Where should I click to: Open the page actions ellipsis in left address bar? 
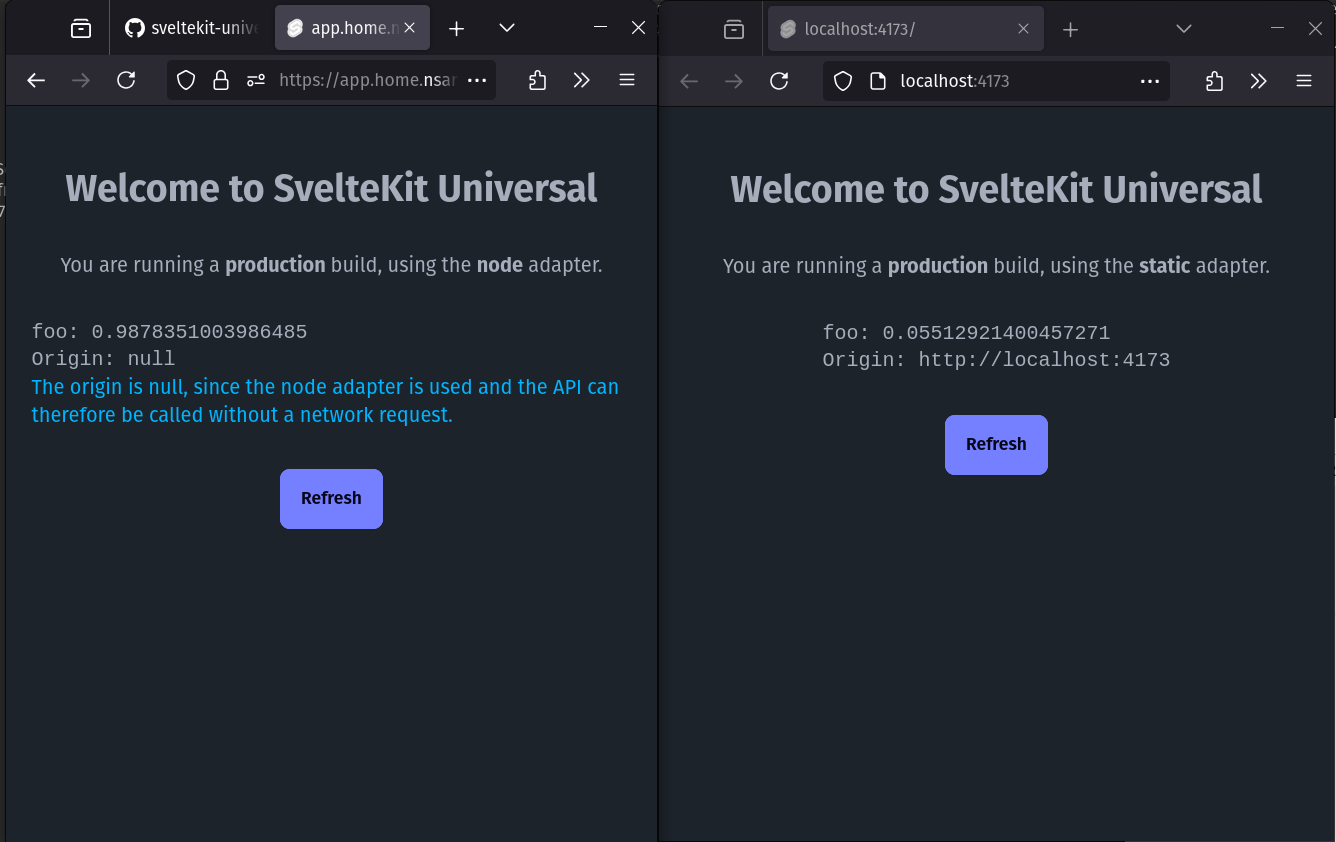[x=476, y=80]
